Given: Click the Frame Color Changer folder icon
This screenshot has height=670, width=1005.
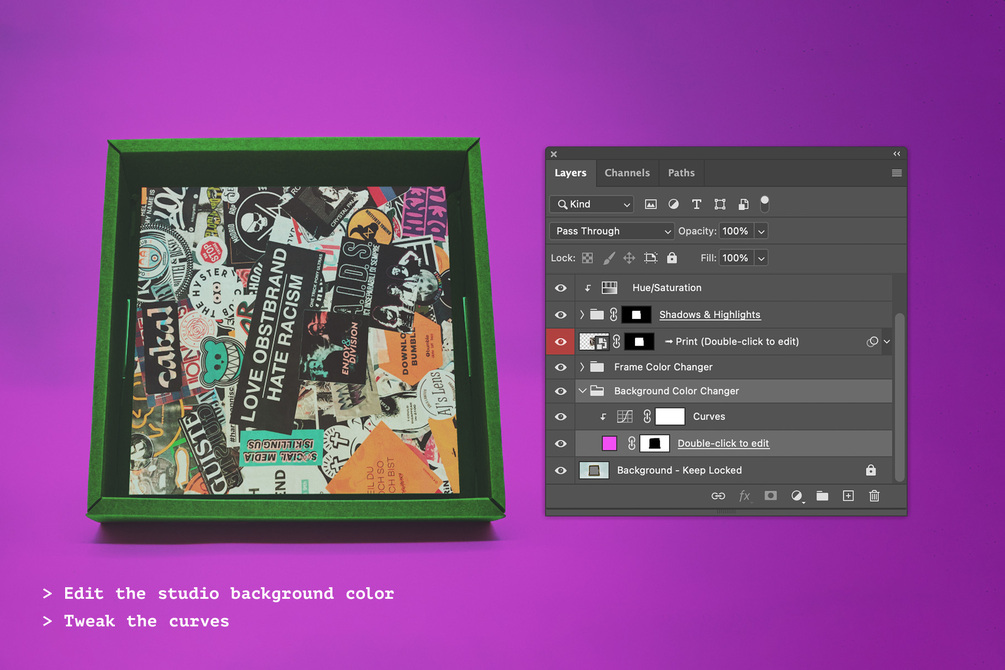Looking at the screenshot, I should (597, 367).
